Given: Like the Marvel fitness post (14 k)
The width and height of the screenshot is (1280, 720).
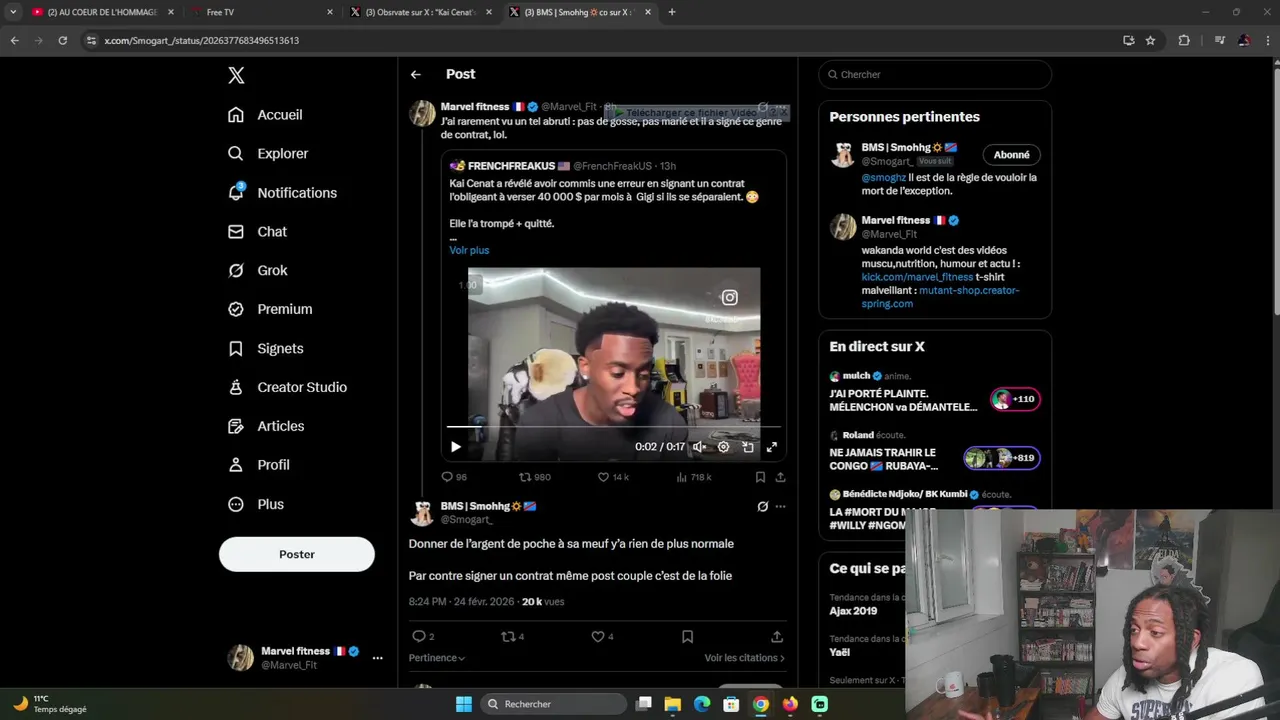Looking at the screenshot, I should 613,478.
